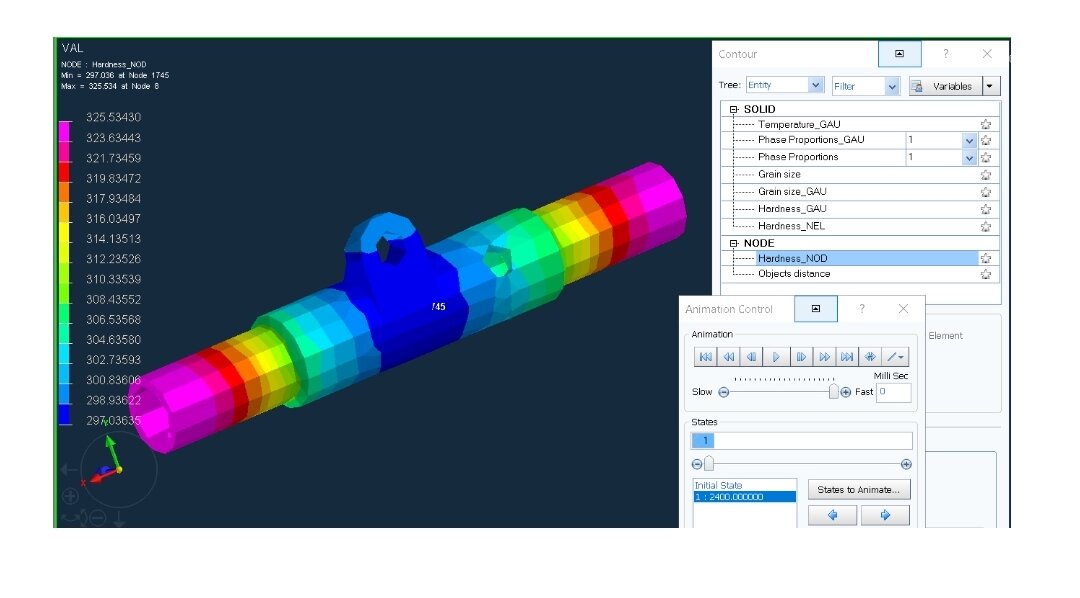Click the Variables button
This screenshot has width=1080, height=598.
pyautogui.click(x=945, y=86)
